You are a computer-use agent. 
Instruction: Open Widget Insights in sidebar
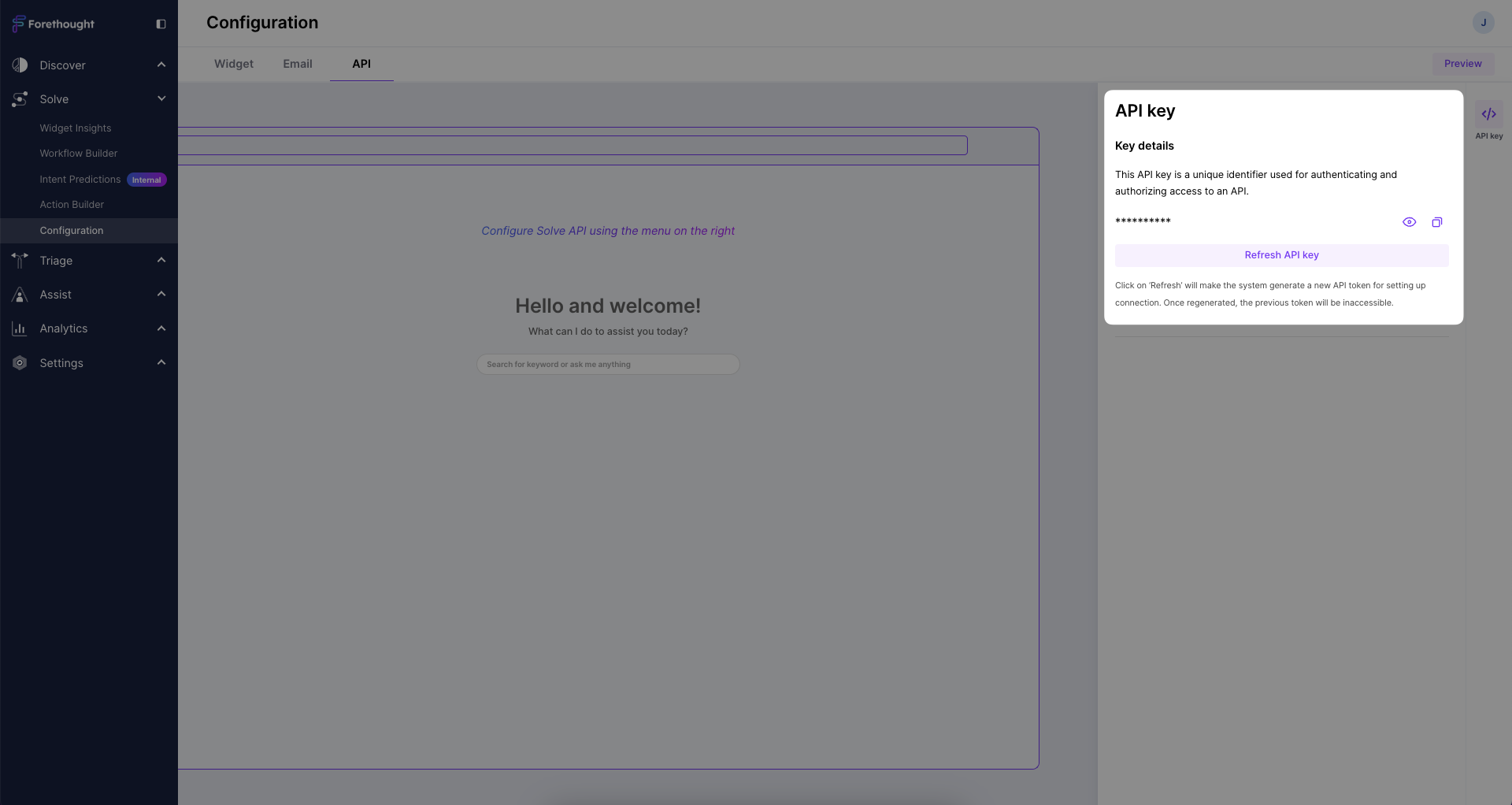(76, 128)
